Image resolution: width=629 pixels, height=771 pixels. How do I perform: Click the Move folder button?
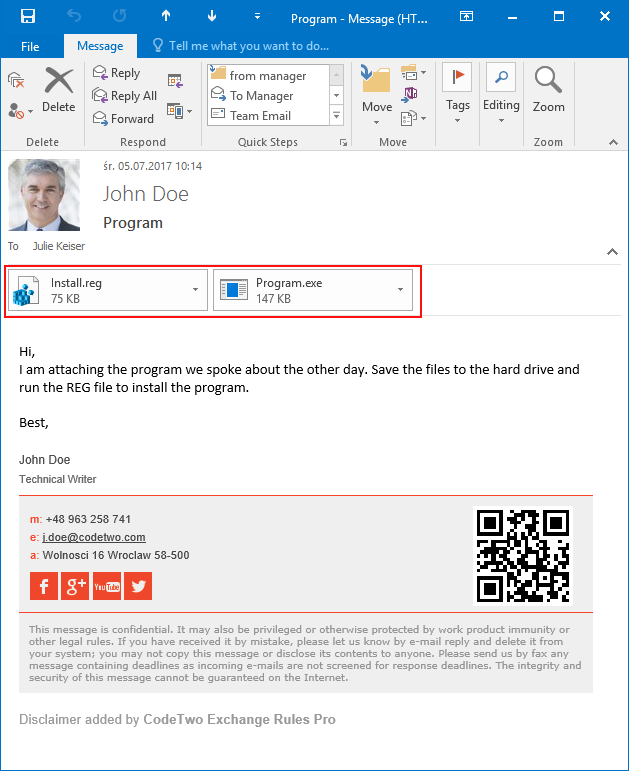377,94
